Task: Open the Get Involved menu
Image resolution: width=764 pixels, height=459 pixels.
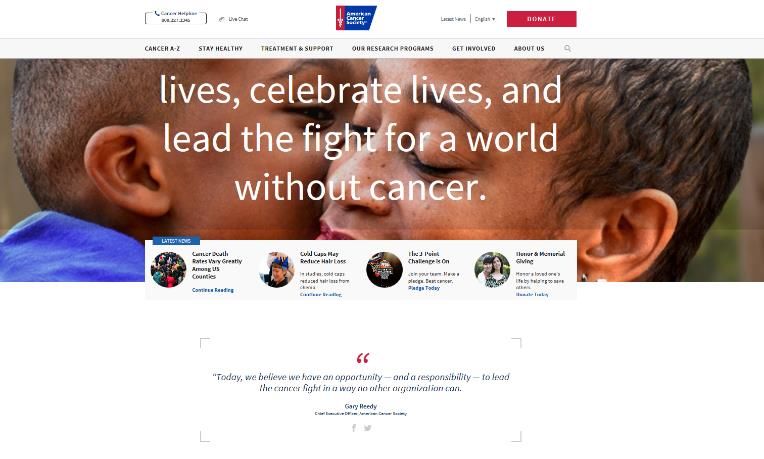Action: pyautogui.click(x=474, y=49)
